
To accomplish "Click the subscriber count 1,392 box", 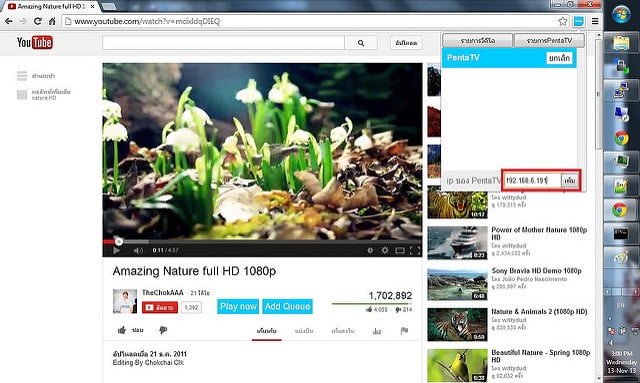I will coord(191,307).
